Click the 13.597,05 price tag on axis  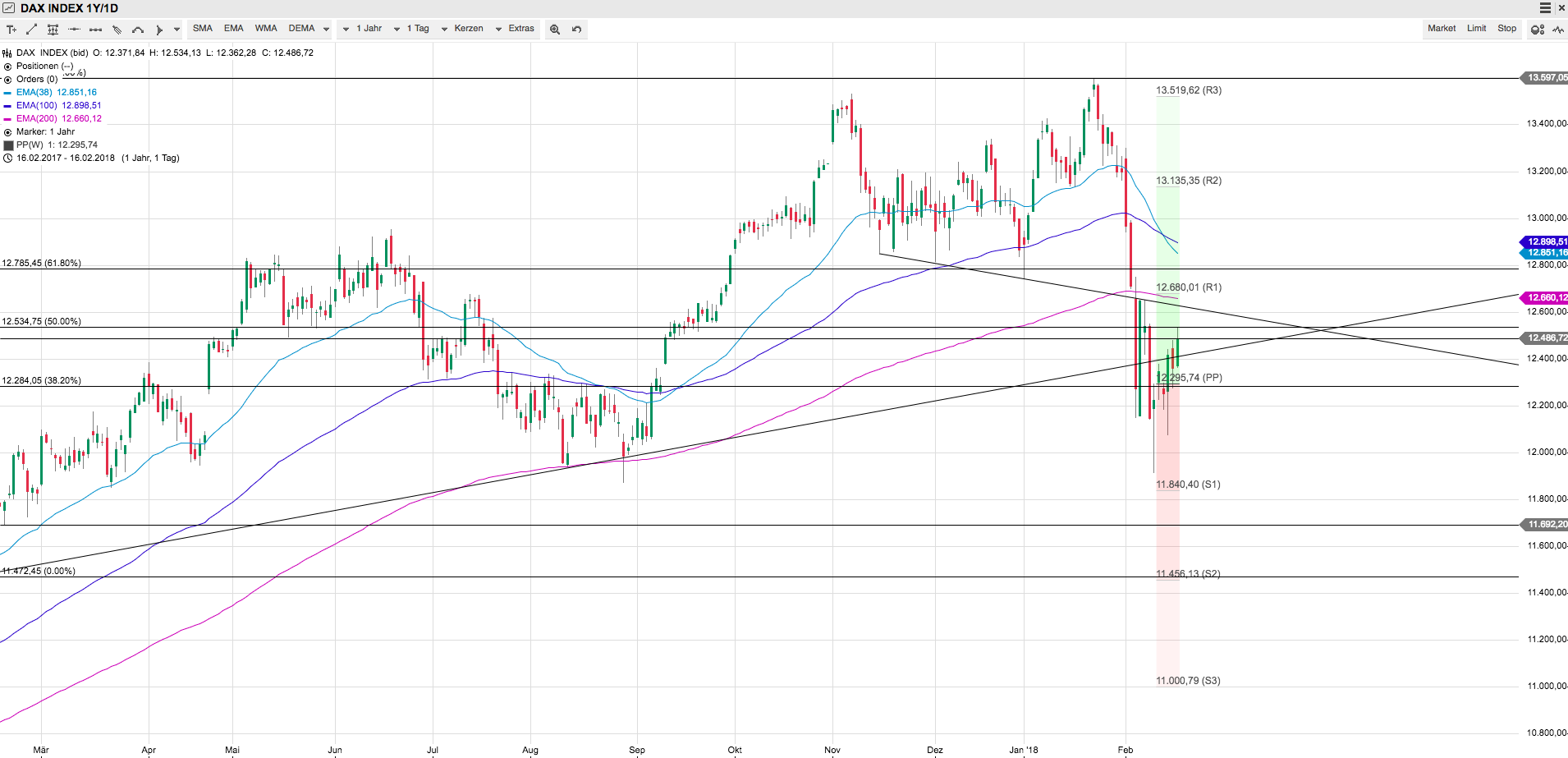pyautogui.click(x=1544, y=78)
